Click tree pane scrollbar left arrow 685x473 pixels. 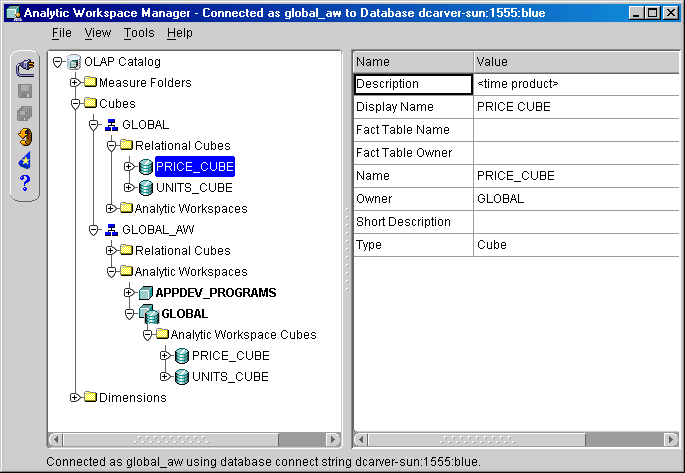click(55, 439)
